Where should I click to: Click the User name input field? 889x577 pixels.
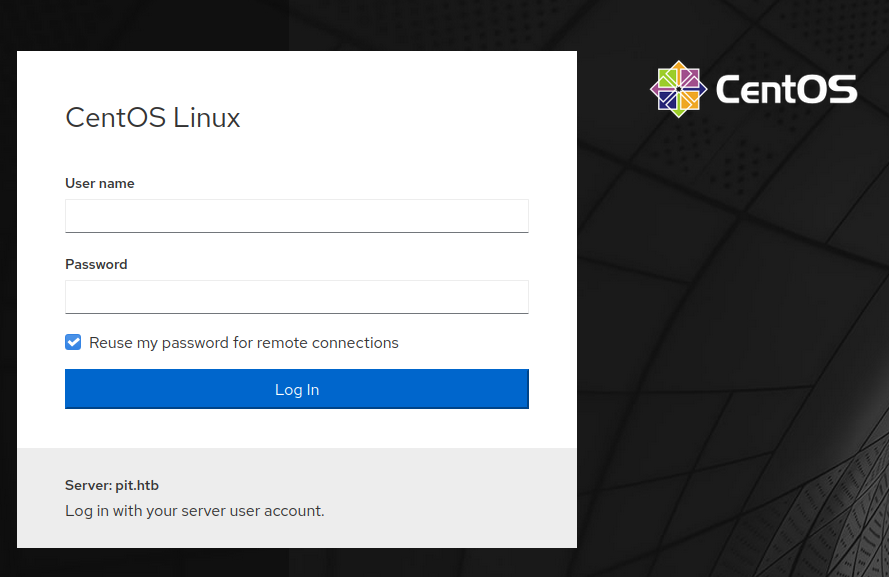click(297, 215)
